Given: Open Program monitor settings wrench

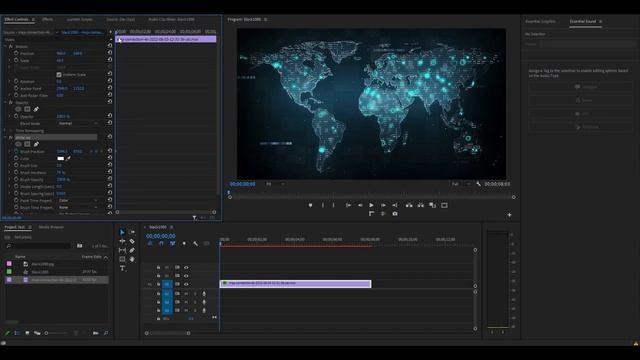Looking at the screenshot, I should click(478, 184).
